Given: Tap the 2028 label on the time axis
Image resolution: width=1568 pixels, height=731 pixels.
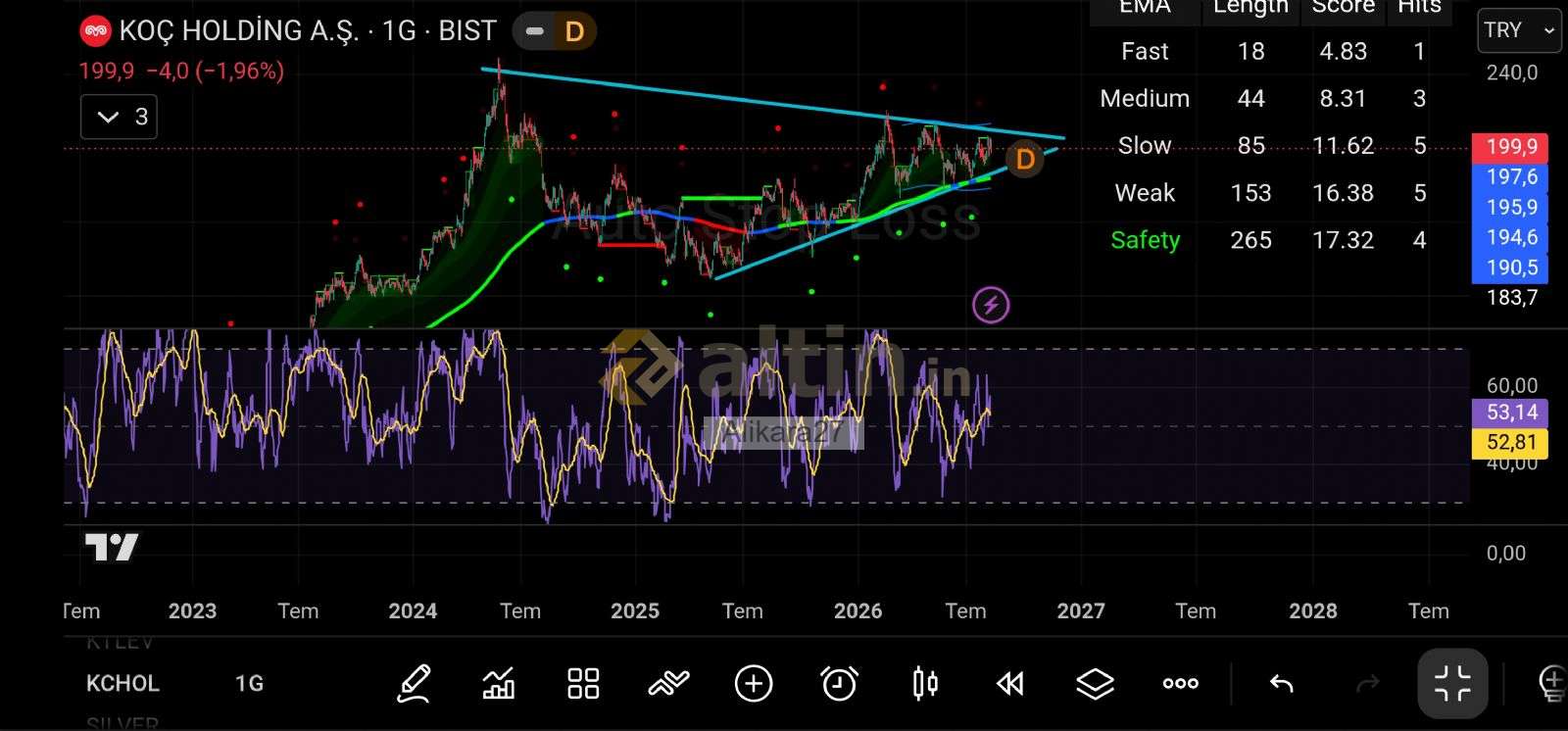Looking at the screenshot, I should tap(1313, 611).
